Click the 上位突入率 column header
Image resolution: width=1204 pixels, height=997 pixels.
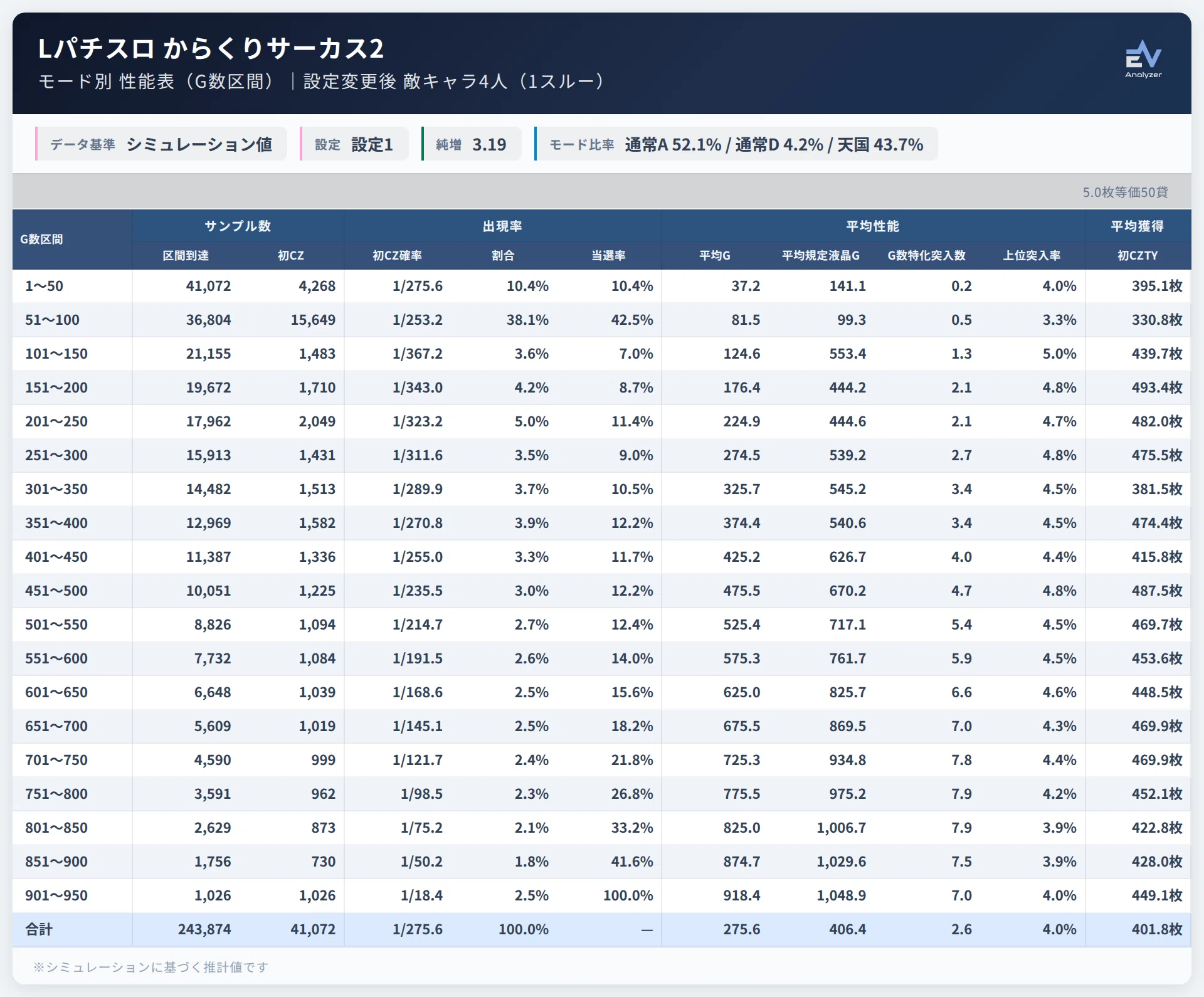click(1032, 255)
